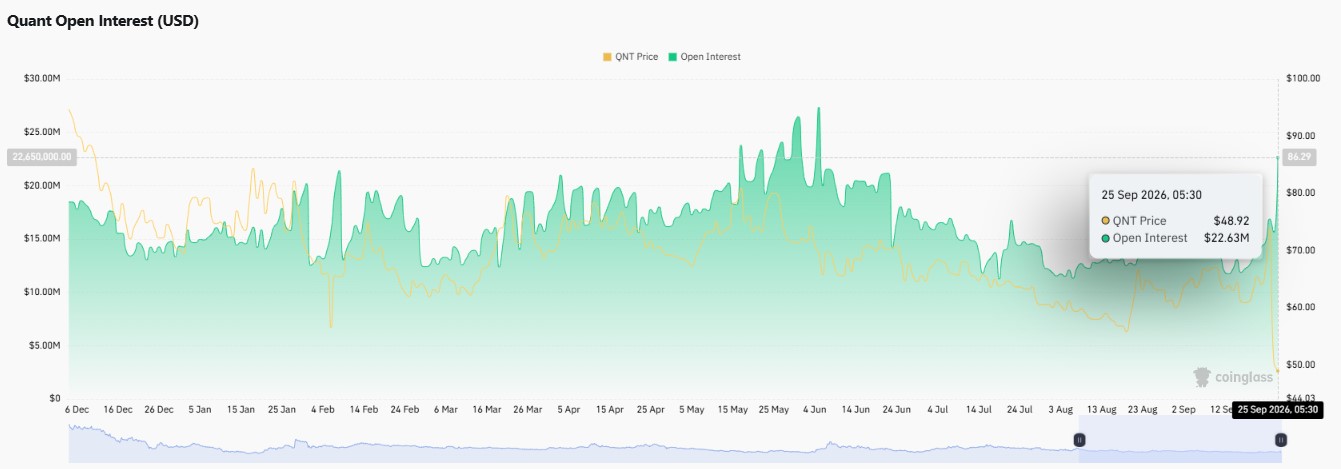Click the tooltip $48.92 QNT Price value
The width and height of the screenshot is (1341, 469).
(1229, 220)
